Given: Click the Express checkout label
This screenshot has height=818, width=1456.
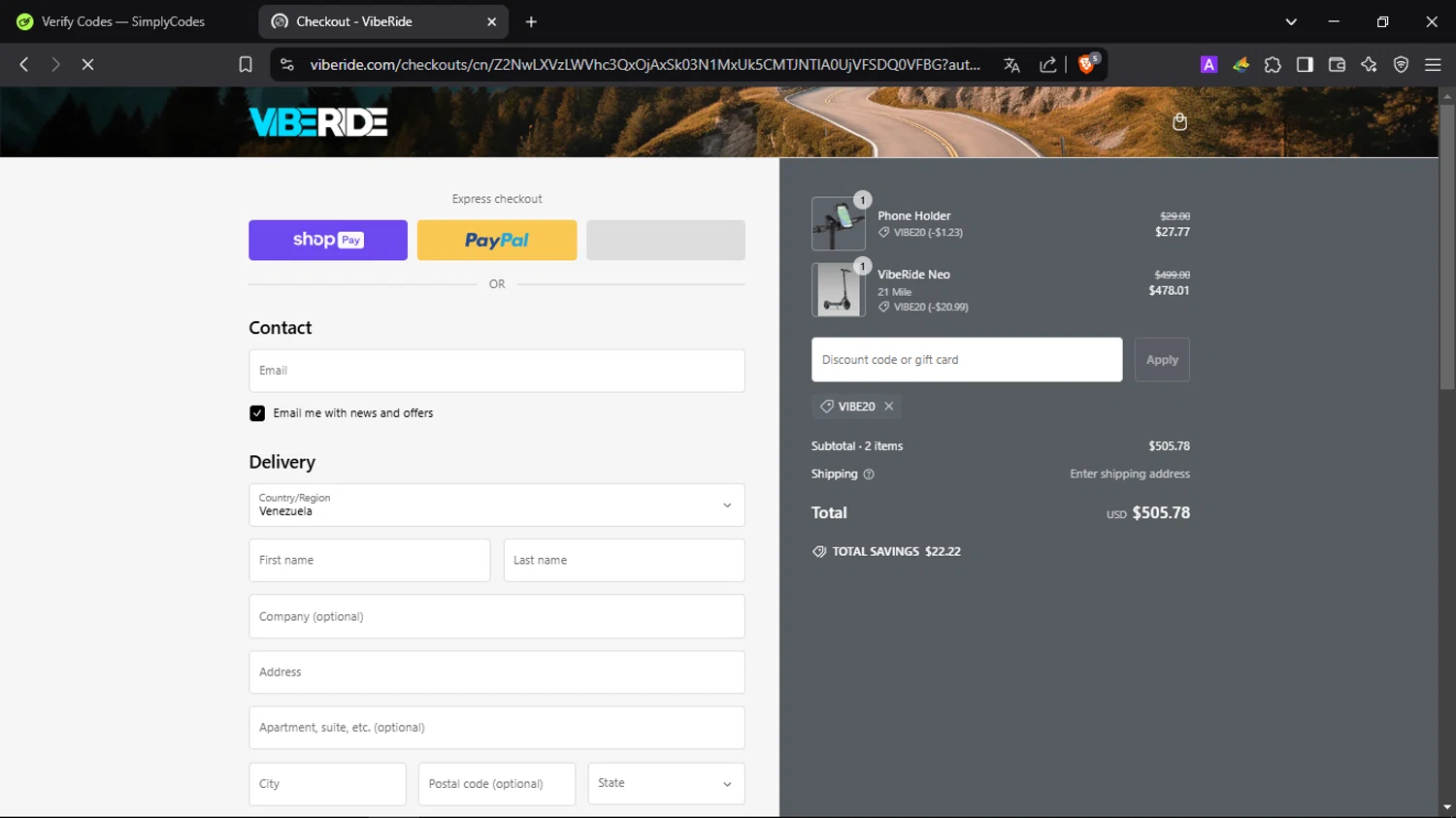Looking at the screenshot, I should (x=497, y=199).
